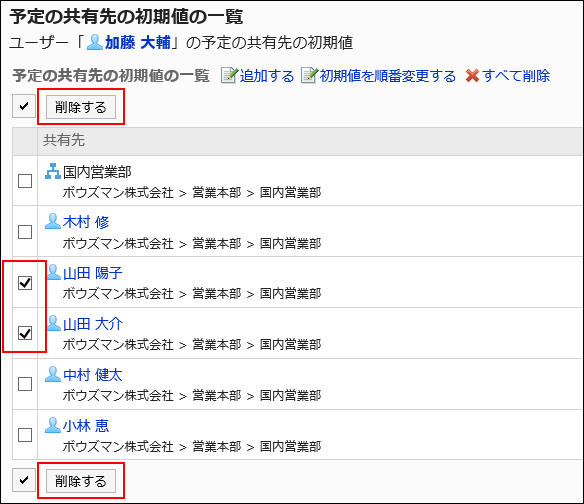The image size is (584, 504).
Task: Click the 追加する link
Action: click(267, 76)
